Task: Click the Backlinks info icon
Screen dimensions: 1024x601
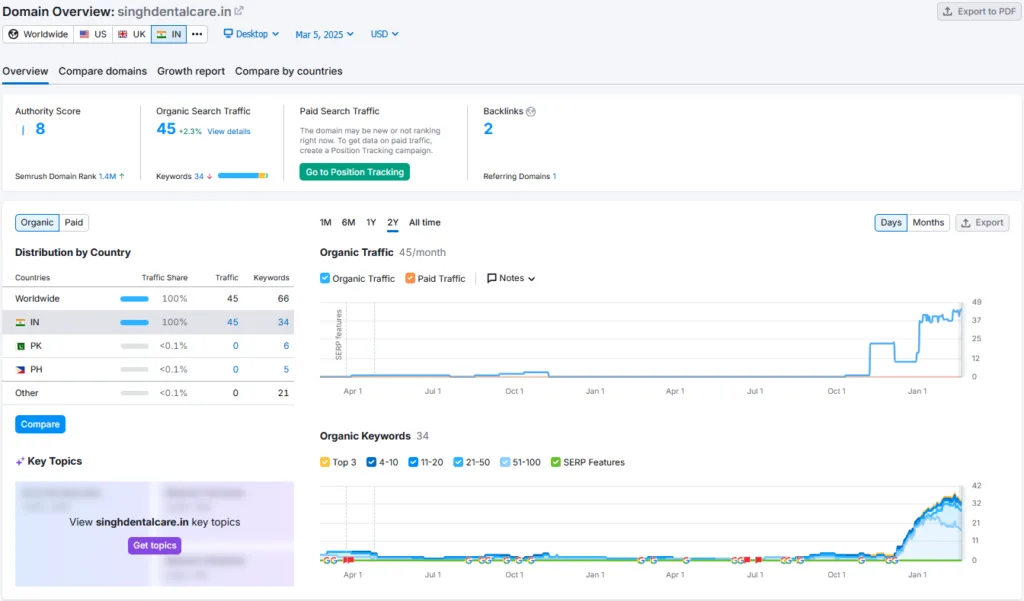Action: click(x=531, y=112)
